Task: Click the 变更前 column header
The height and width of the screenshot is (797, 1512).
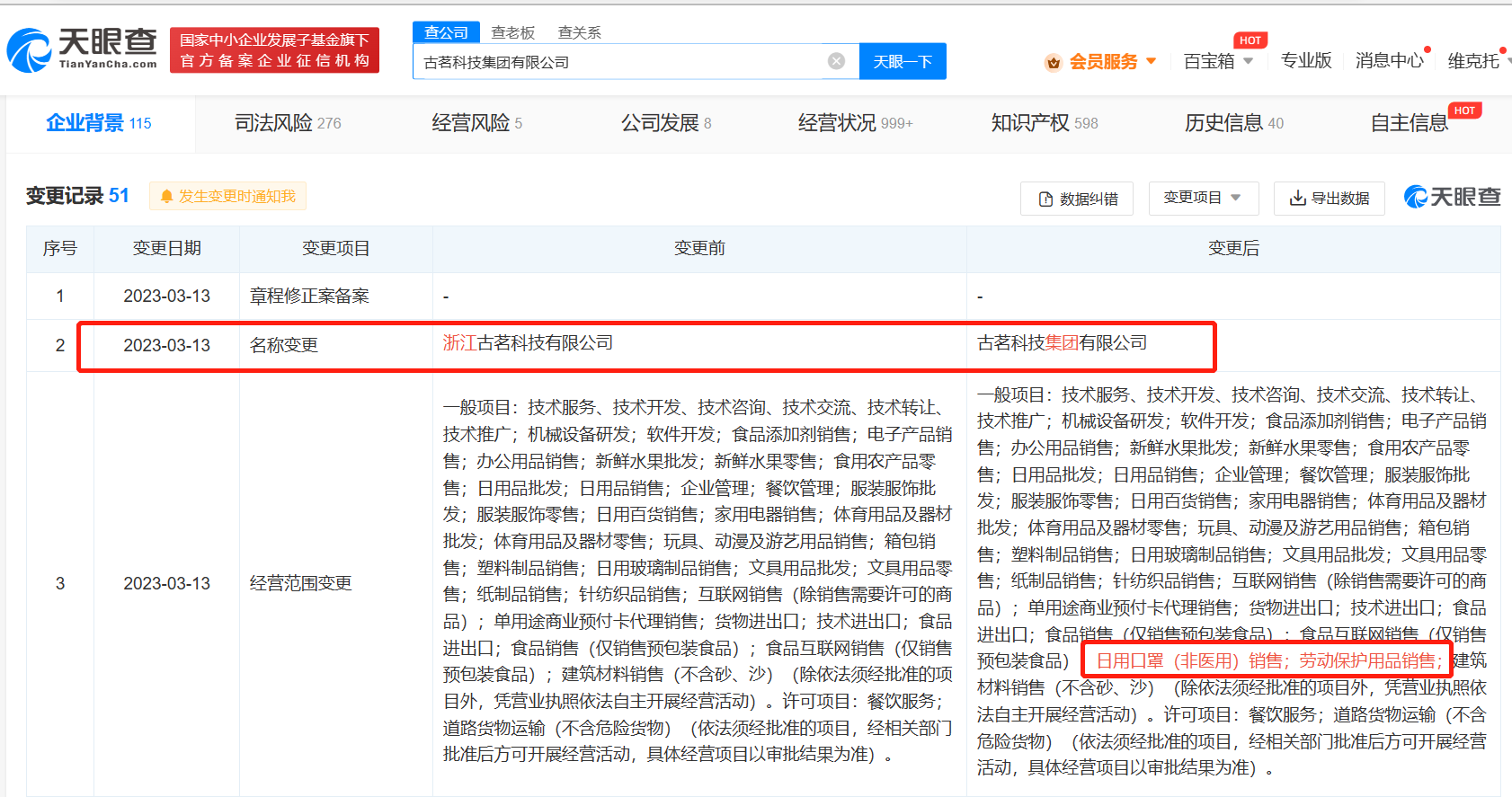Action: tap(699, 249)
